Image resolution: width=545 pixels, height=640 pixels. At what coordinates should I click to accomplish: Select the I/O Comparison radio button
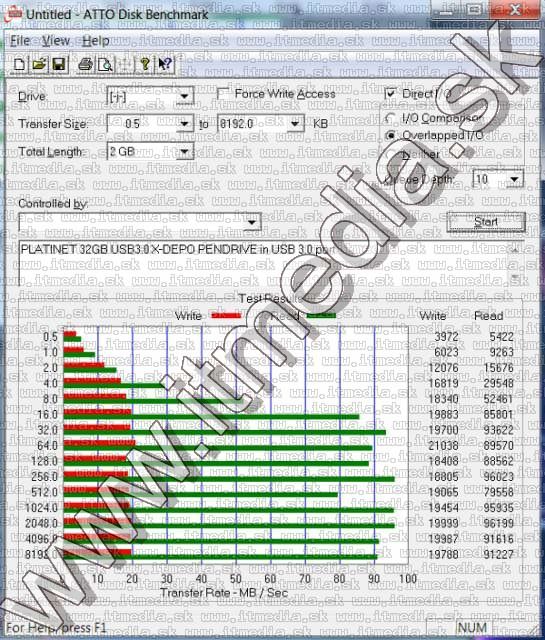click(391, 118)
